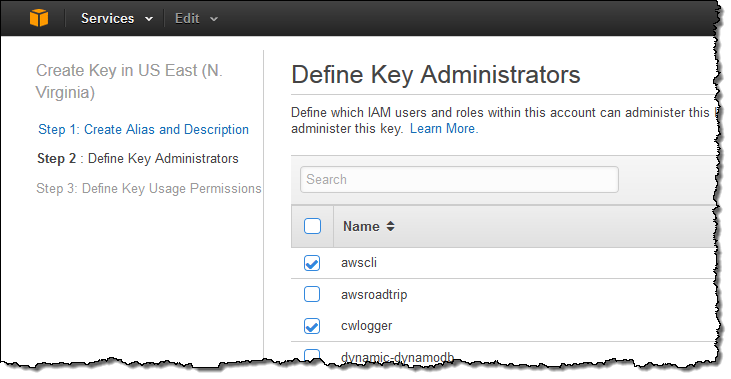
Task: Uncheck the cwlogger checkbox
Action: point(312,326)
